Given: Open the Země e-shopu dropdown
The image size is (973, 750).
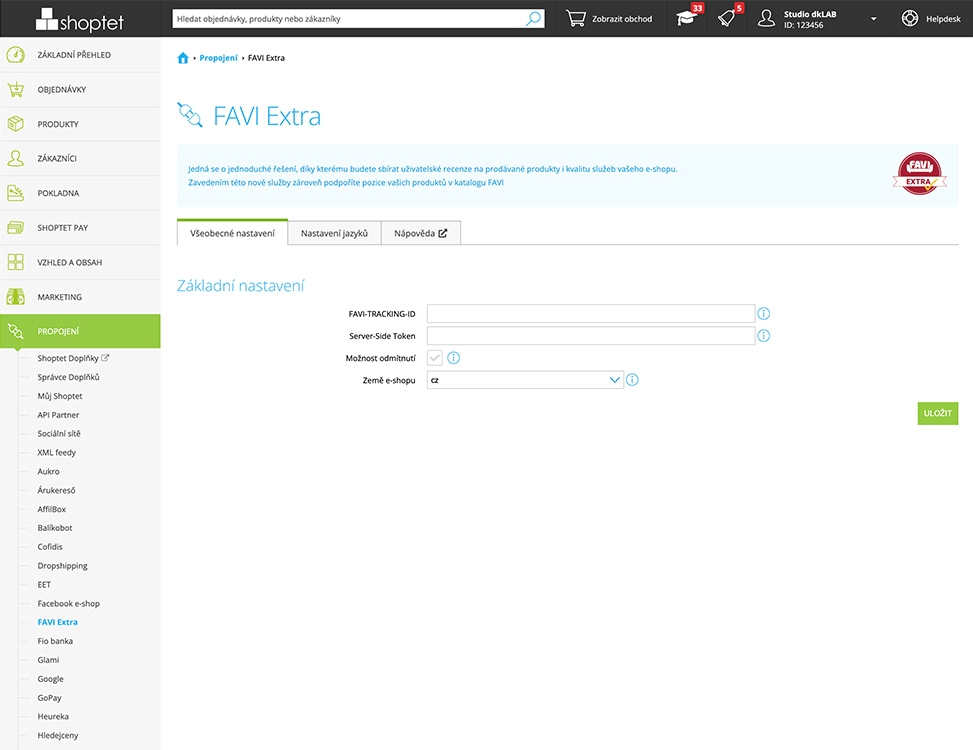Looking at the screenshot, I should pyautogui.click(x=525, y=380).
